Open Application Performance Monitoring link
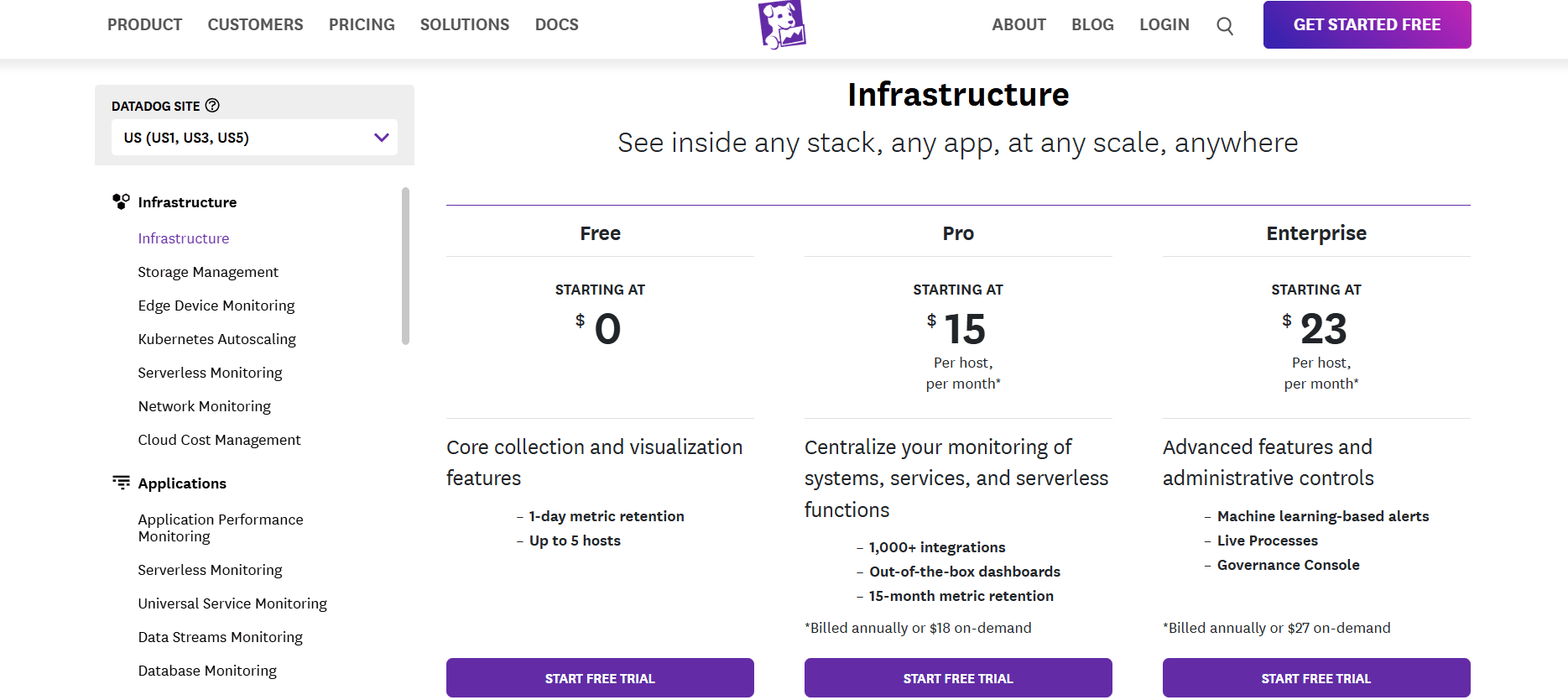1568x700 pixels. coord(221,528)
